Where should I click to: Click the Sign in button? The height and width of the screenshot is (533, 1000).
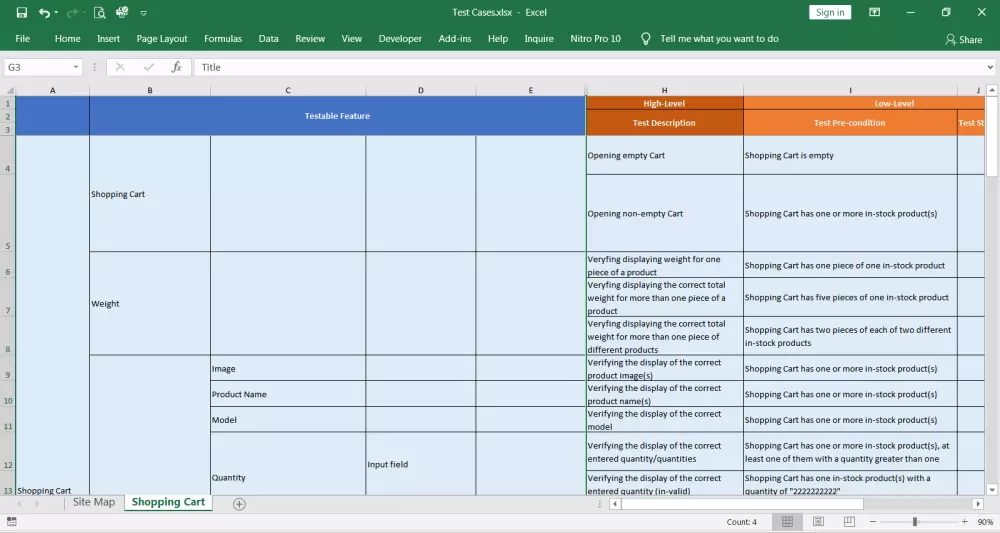[x=830, y=12]
